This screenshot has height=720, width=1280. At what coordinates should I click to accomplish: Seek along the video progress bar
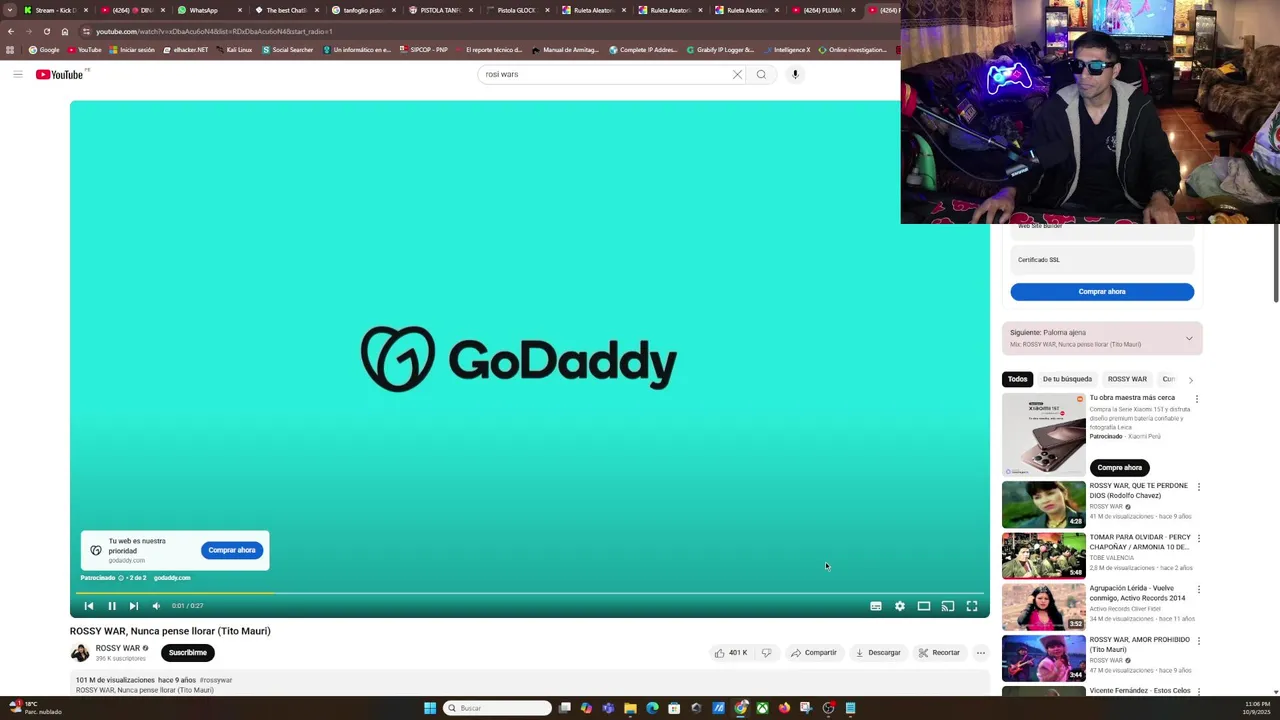530,593
